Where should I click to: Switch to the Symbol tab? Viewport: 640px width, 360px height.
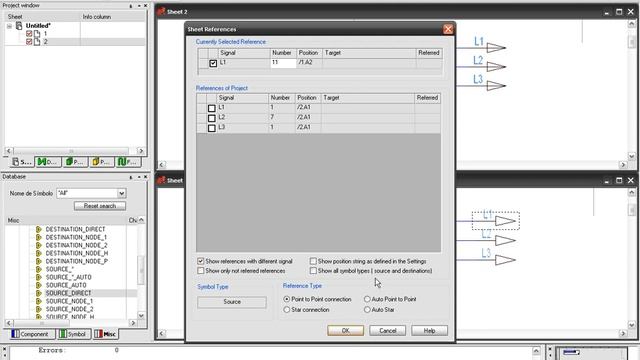coord(73,334)
